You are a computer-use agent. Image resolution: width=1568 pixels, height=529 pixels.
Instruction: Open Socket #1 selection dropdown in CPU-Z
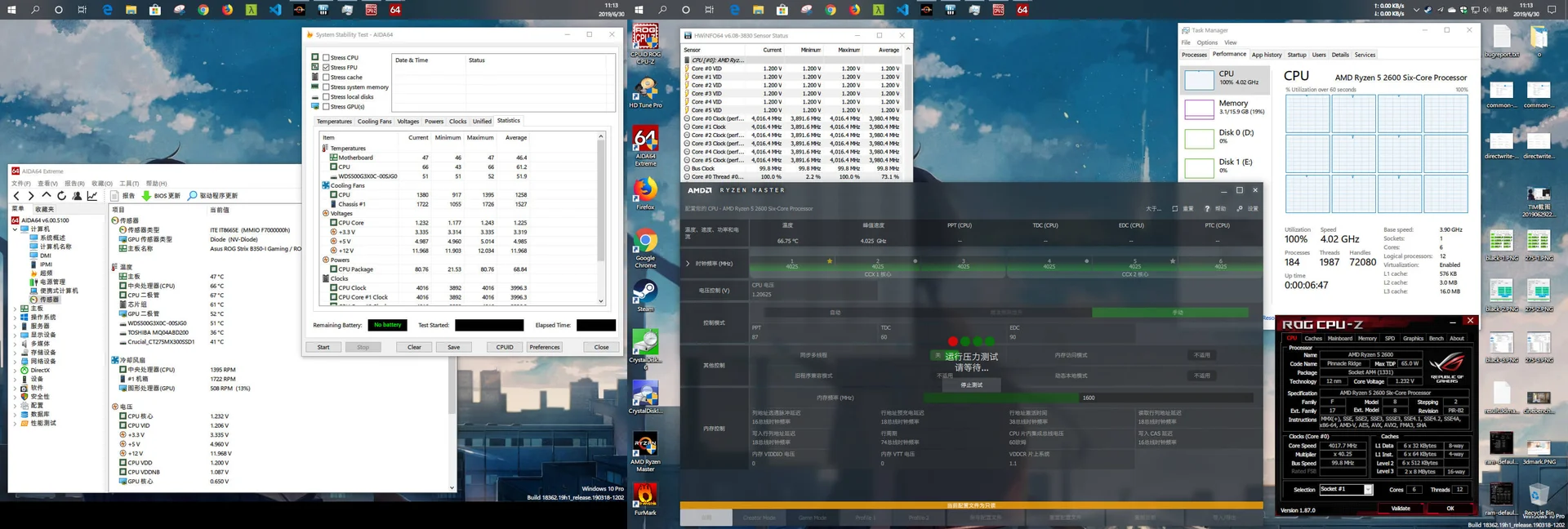pos(1345,490)
